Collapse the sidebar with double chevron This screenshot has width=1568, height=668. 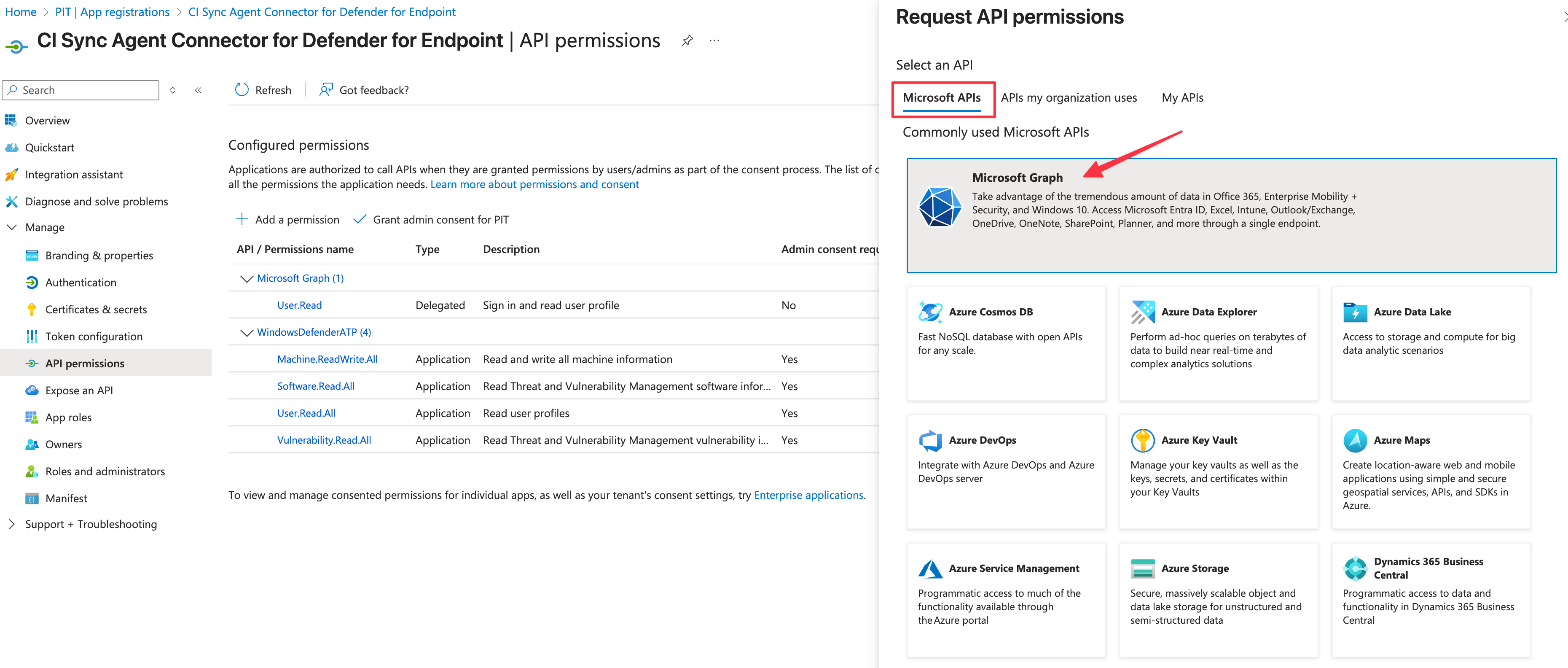[199, 90]
